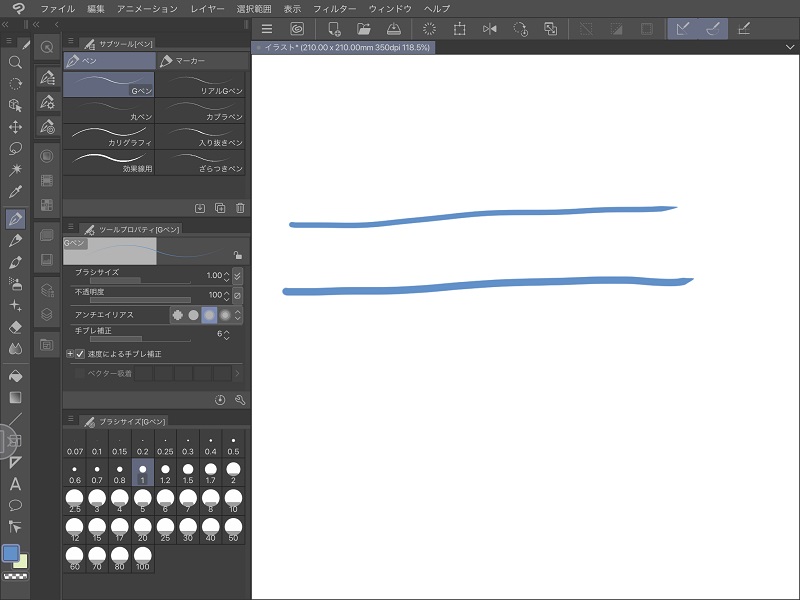Select the Balloon tool
Screen dimensions: 800x600
(15, 505)
